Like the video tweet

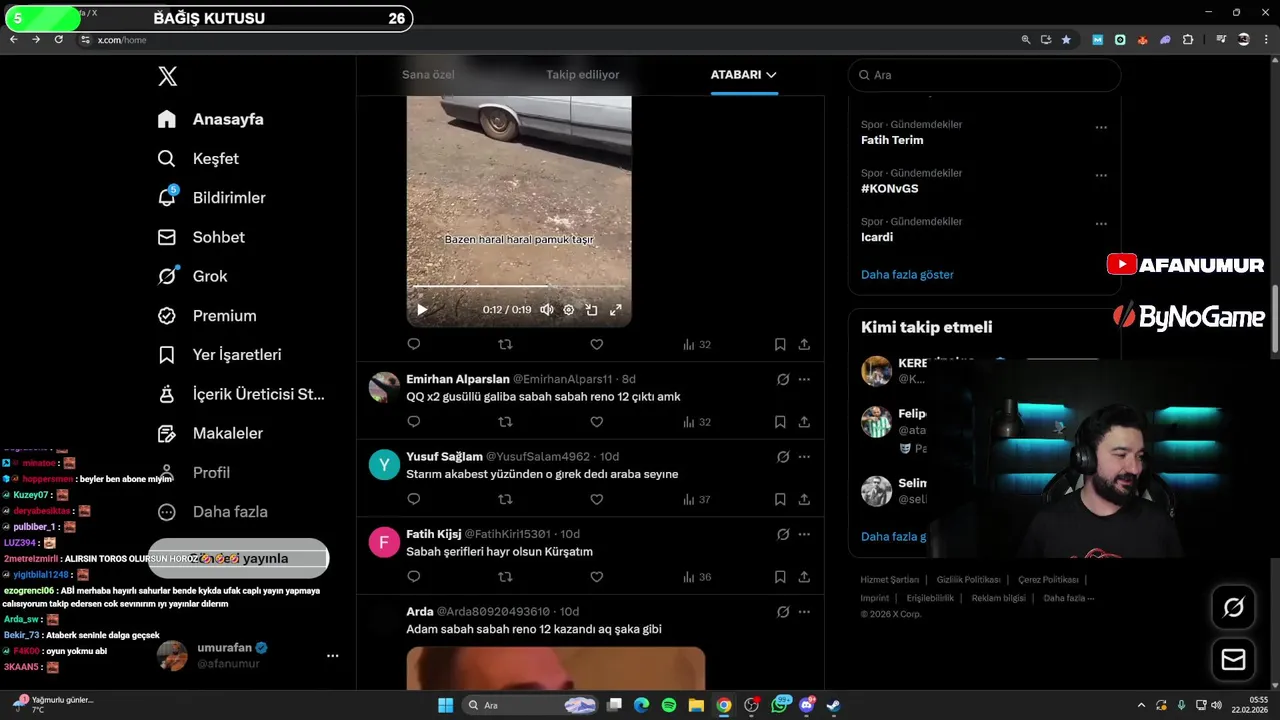(597, 344)
